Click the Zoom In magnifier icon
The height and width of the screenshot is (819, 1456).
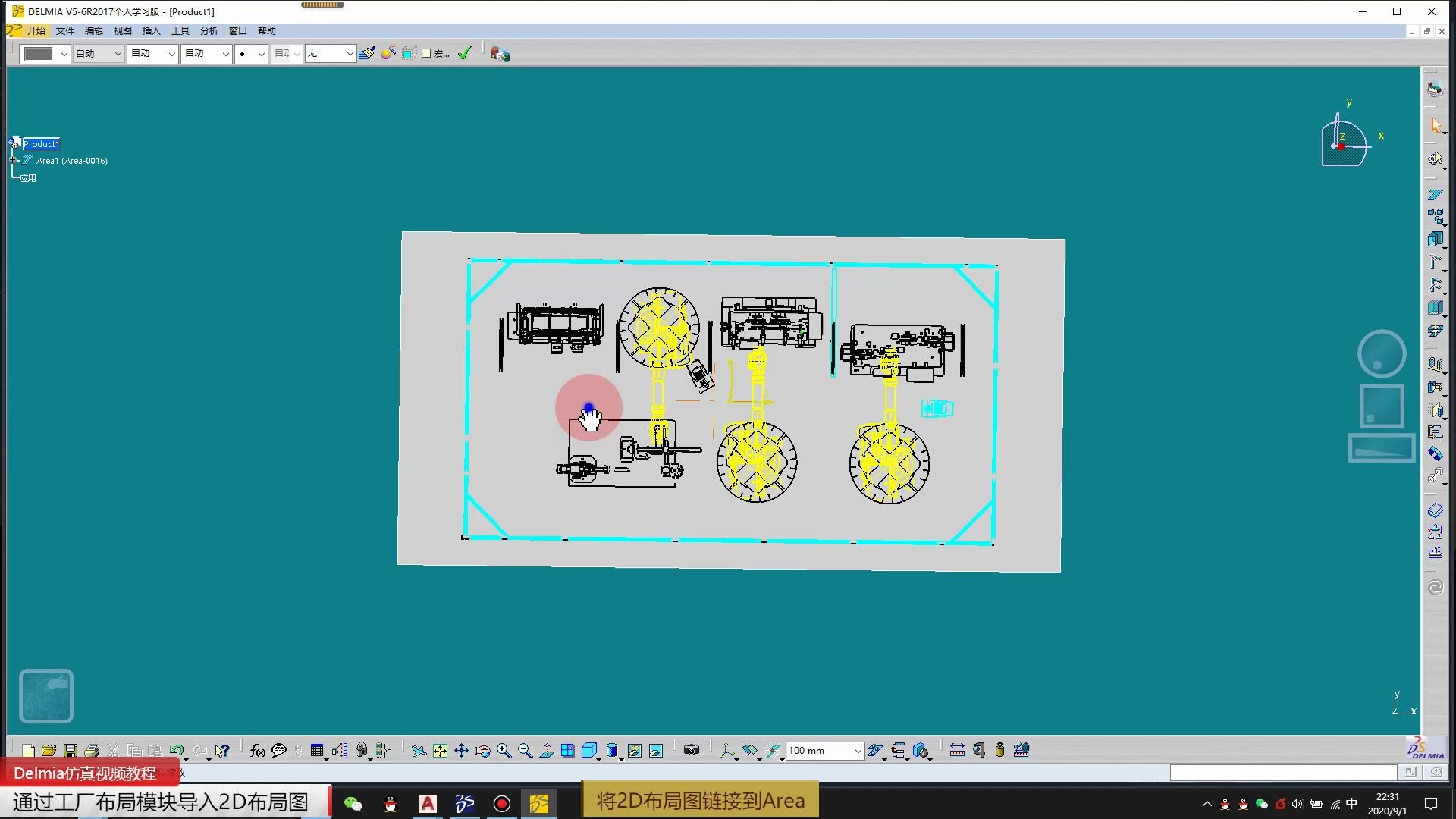(504, 751)
